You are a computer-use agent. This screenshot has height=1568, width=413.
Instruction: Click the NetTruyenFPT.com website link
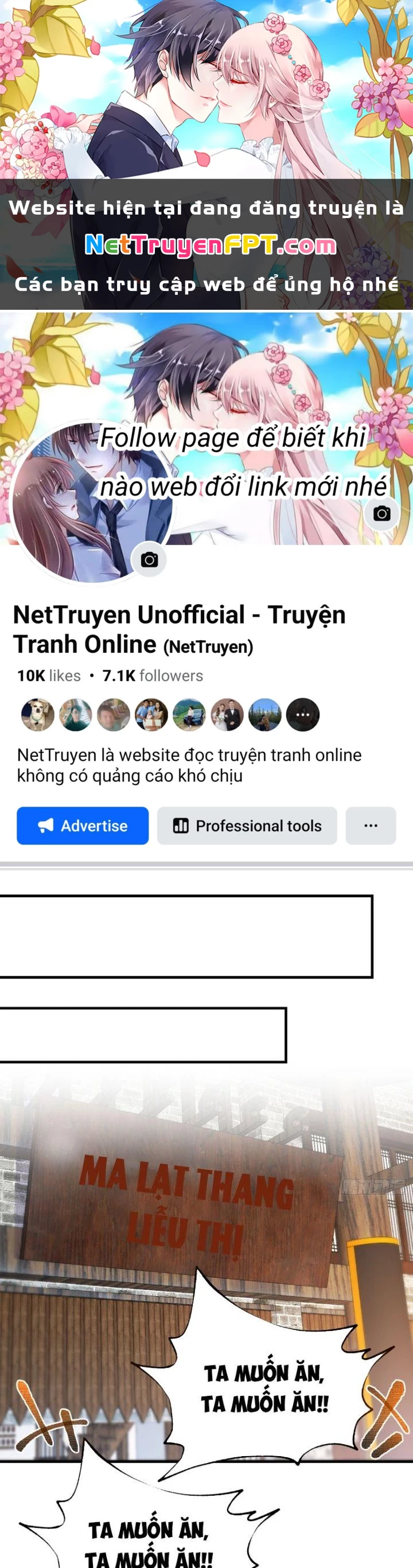210,245
